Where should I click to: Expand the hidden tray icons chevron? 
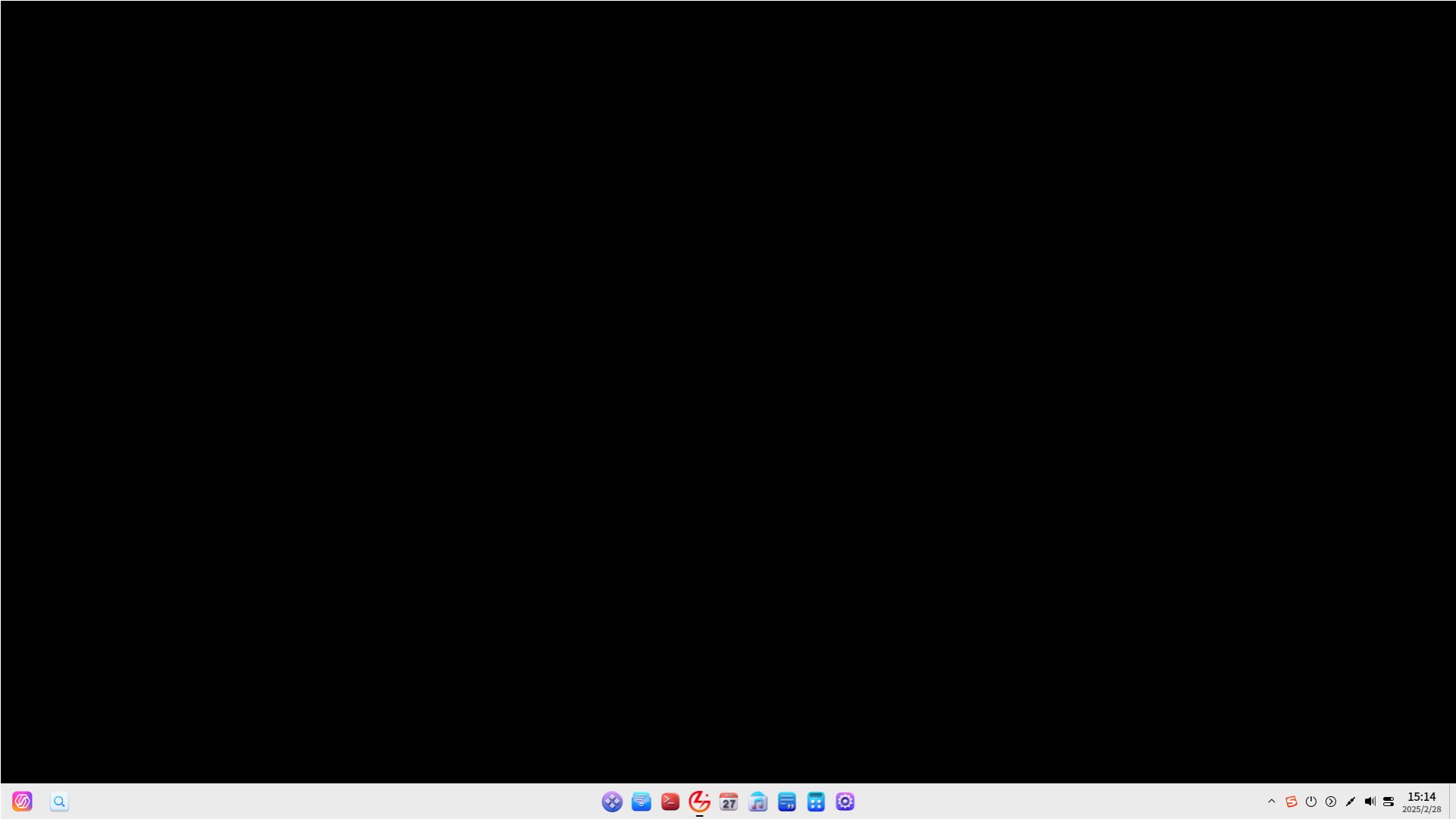pyautogui.click(x=1272, y=802)
